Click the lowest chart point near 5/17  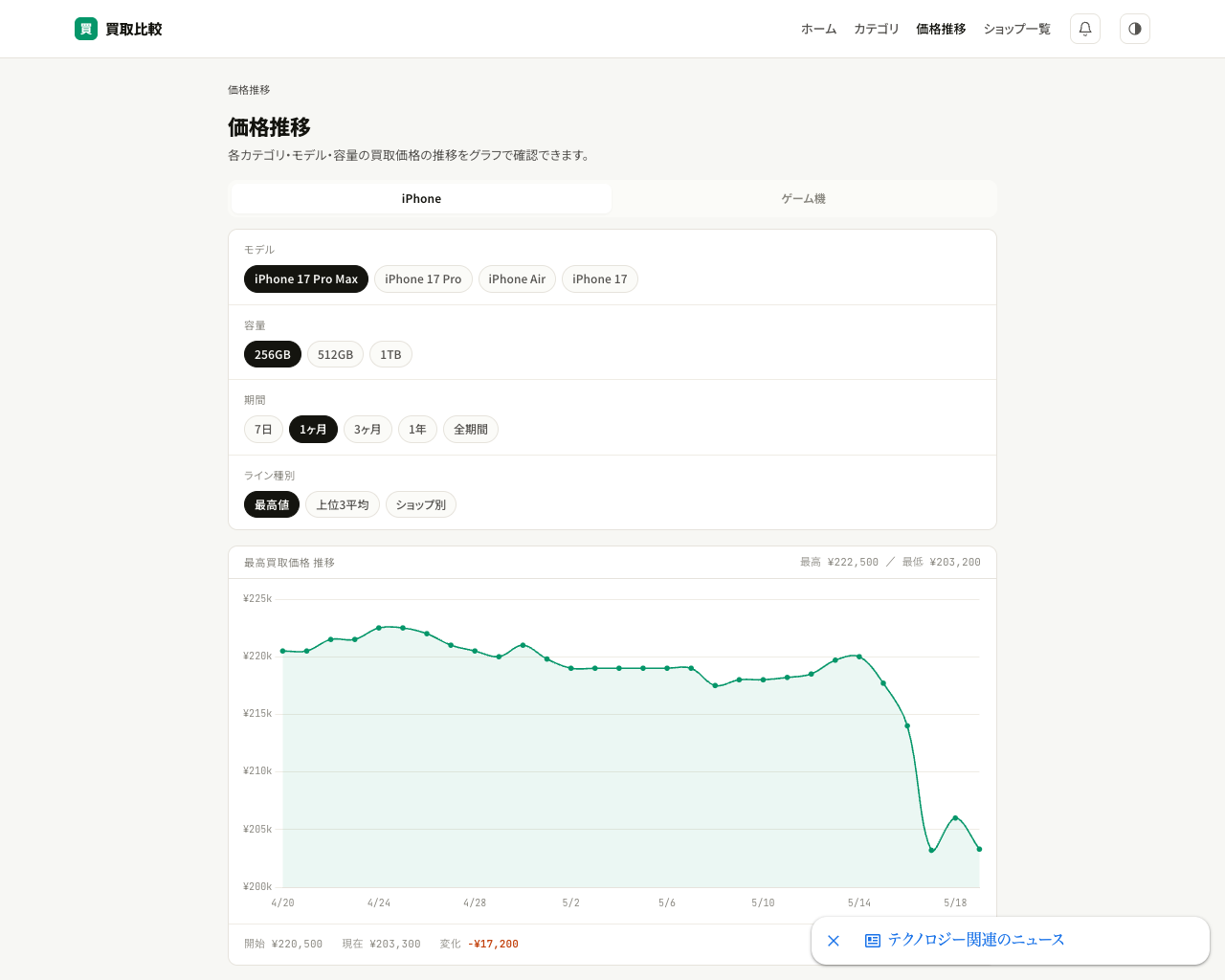click(x=931, y=850)
